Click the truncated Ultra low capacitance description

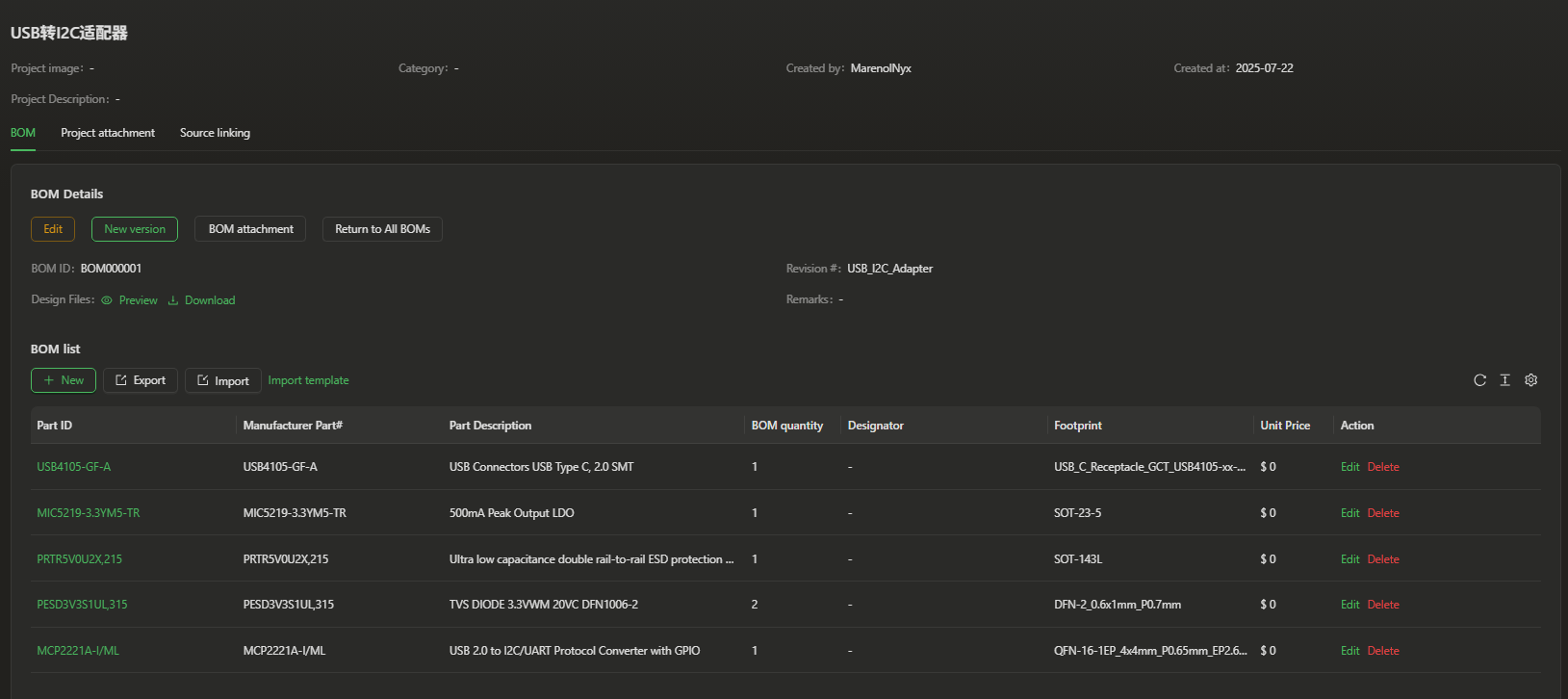(591, 559)
